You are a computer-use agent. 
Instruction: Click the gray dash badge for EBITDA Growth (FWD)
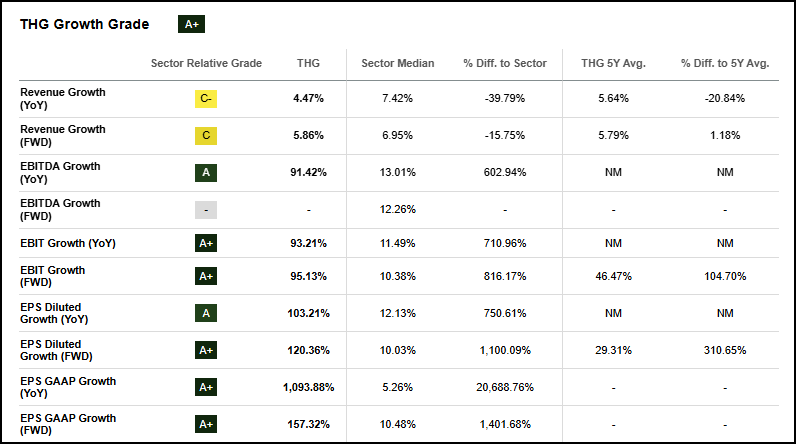pos(206,209)
